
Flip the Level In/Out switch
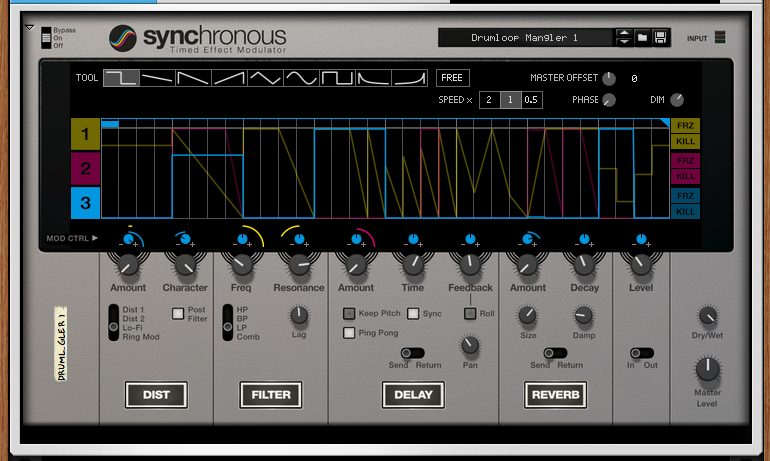(x=642, y=353)
